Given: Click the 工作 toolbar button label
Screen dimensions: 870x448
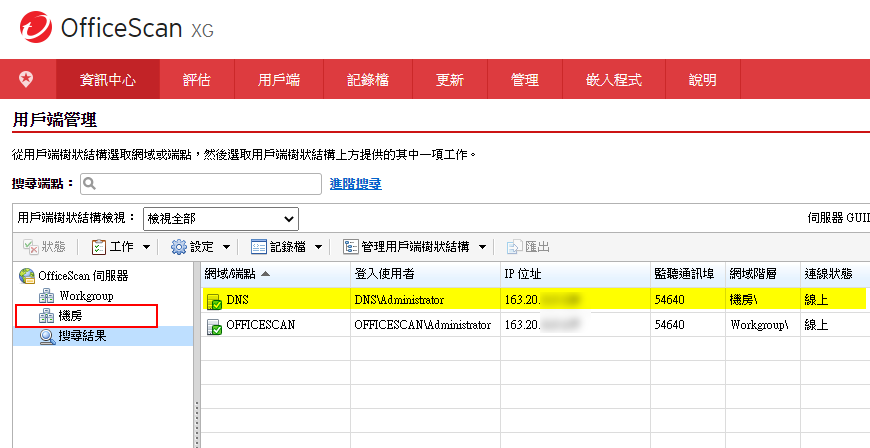Looking at the screenshot, I should 122,247.
